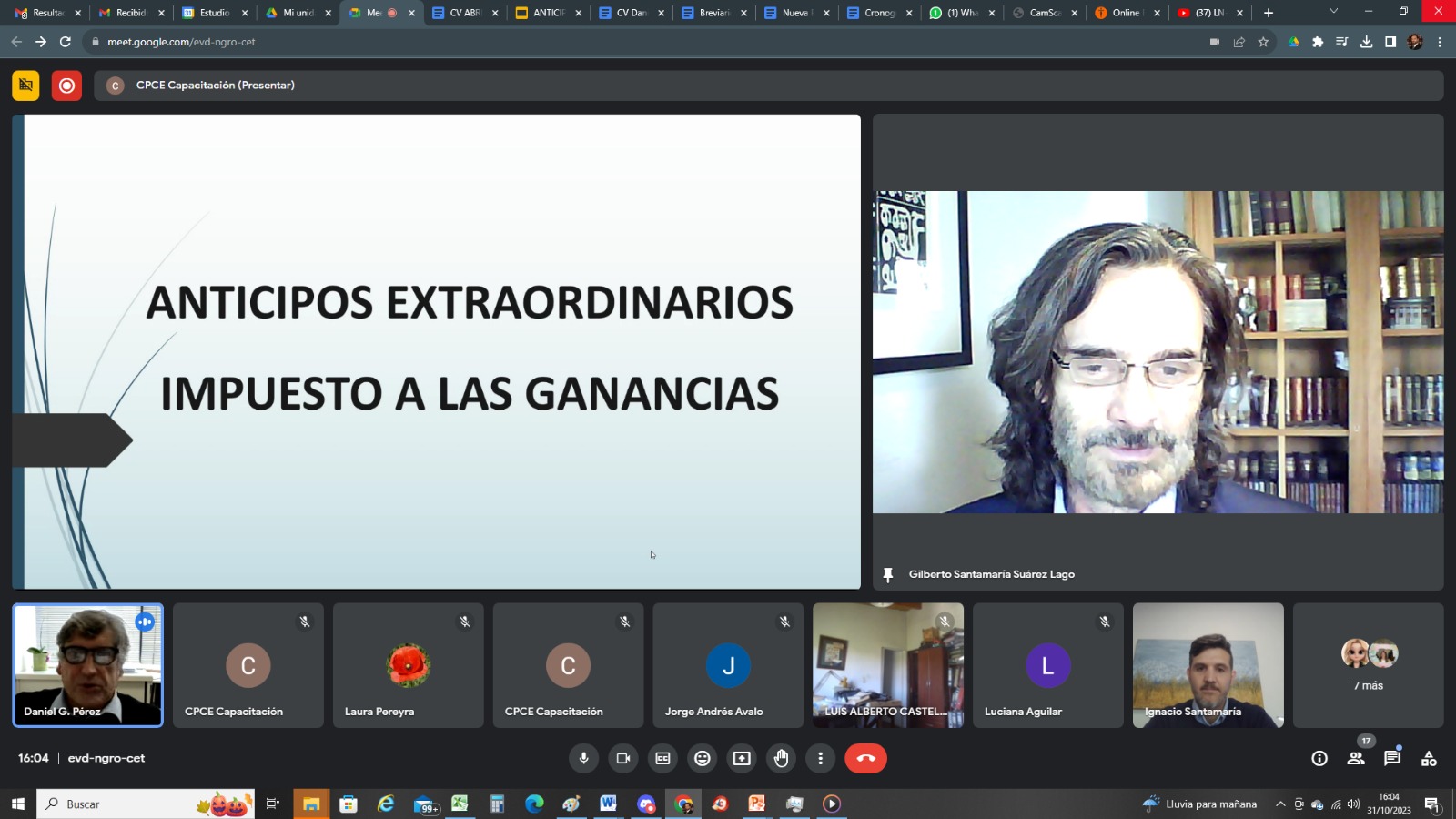This screenshot has height=819, width=1456.
Task: Toggle closed captions
Action: tap(662, 758)
